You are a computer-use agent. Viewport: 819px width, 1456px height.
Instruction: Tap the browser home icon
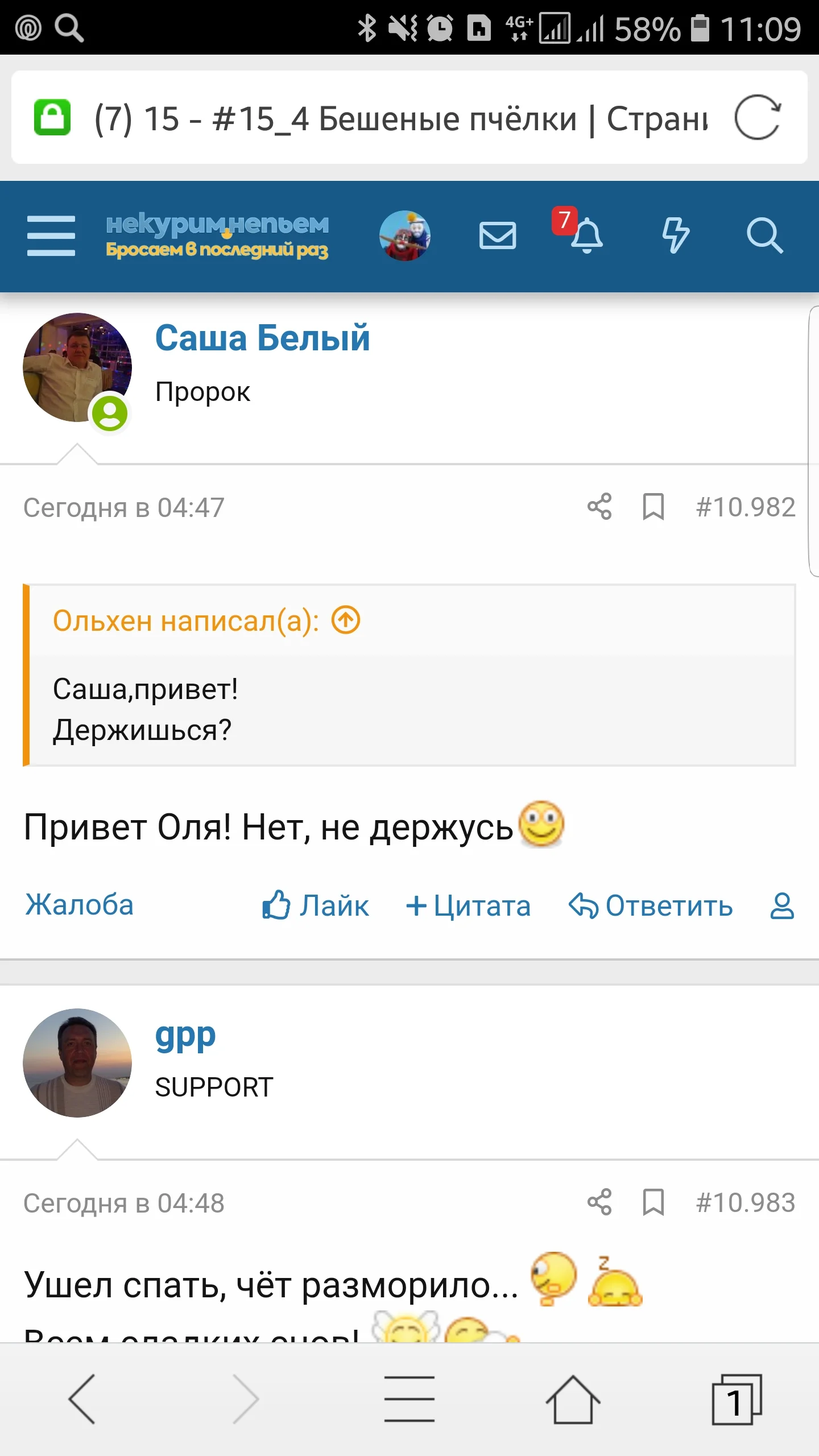pyautogui.click(x=574, y=1399)
